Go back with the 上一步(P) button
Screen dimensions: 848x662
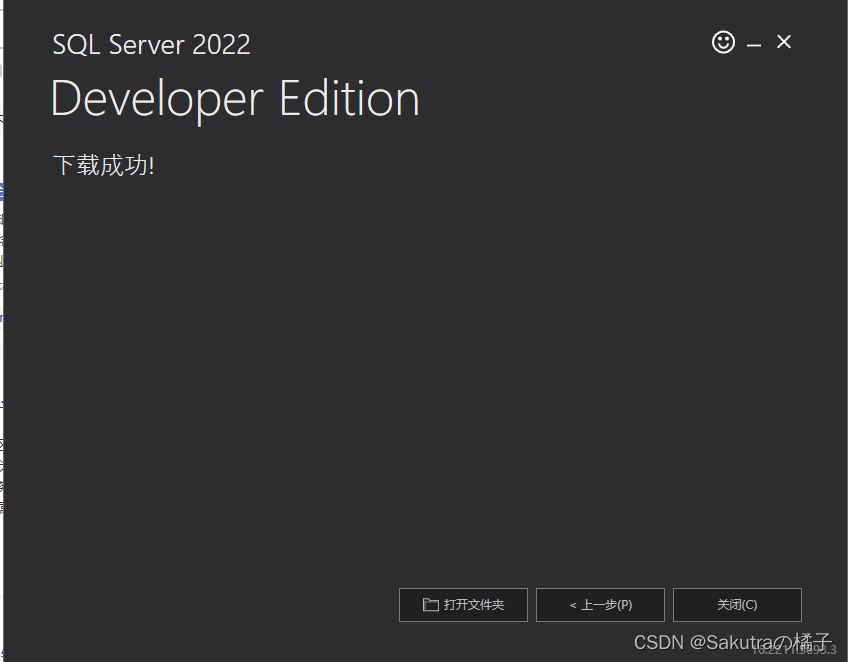point(600,605)
